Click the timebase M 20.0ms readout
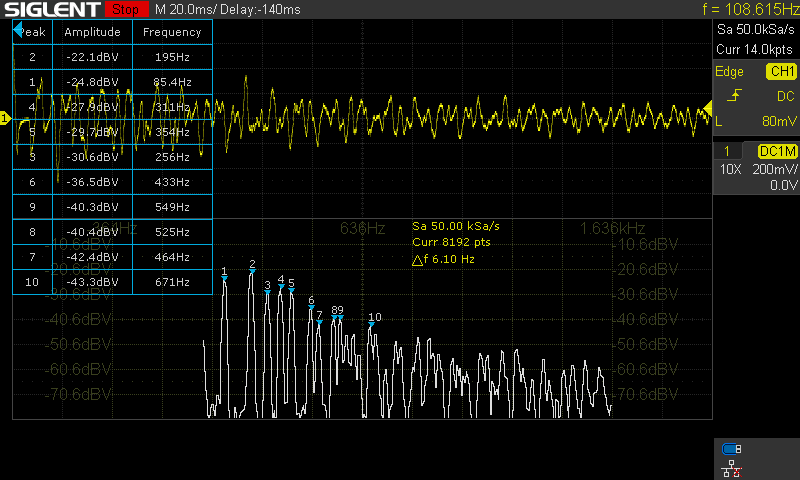The width and height of the screenshot is (800, 480). pyautogui.click(x=185, y=9)
